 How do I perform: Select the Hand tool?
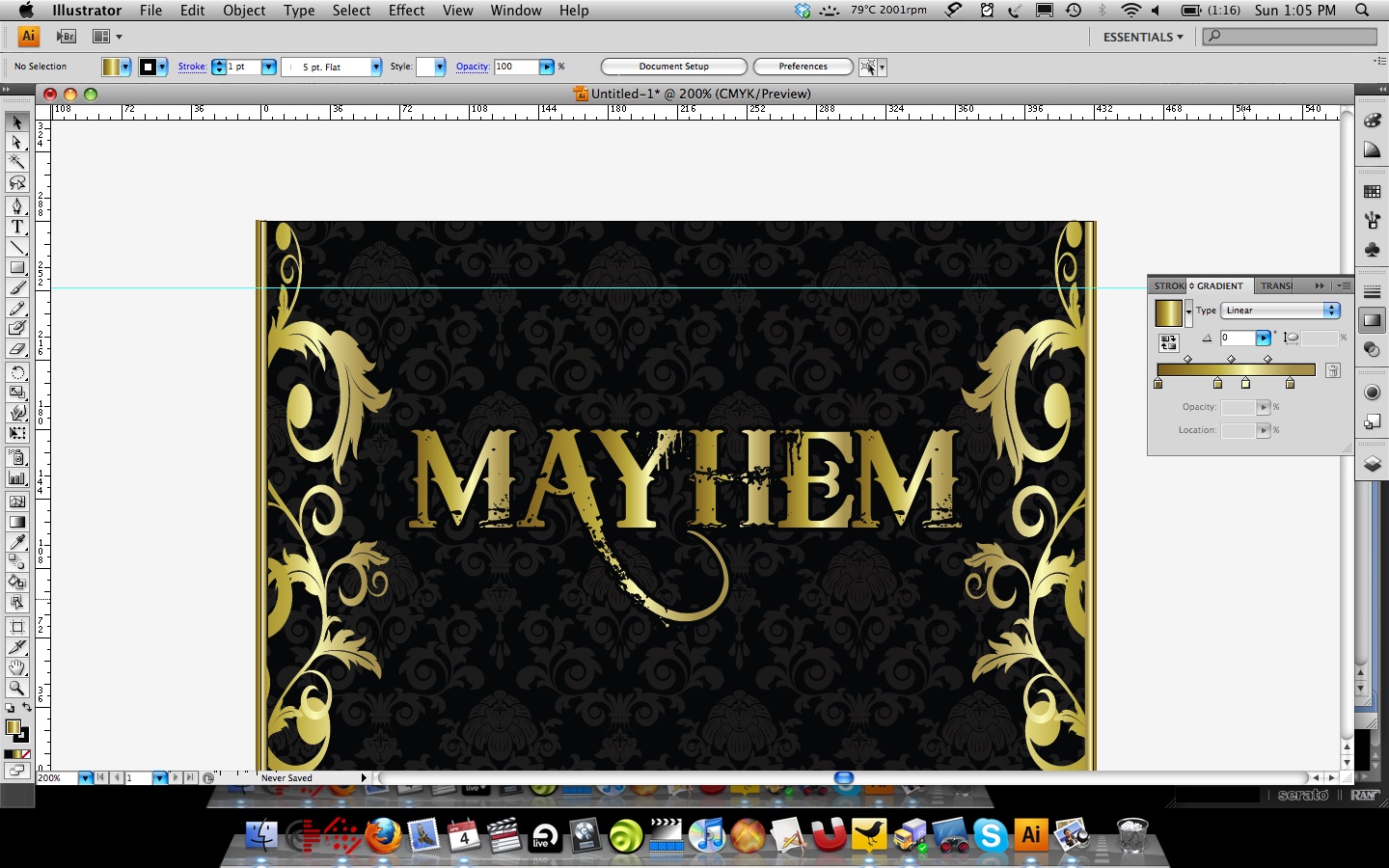pyautogui.click(x=17, y=667)
